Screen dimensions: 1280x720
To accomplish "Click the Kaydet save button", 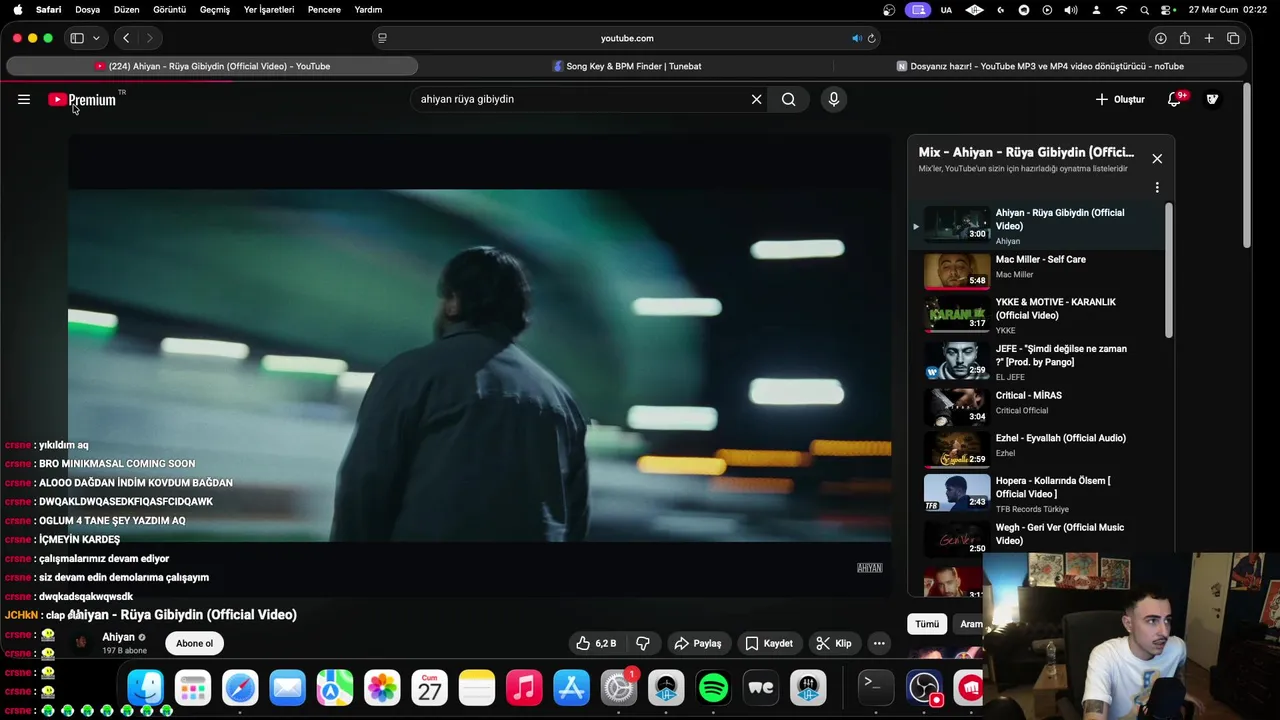I will pyautogui.click(x=769, y=643).
